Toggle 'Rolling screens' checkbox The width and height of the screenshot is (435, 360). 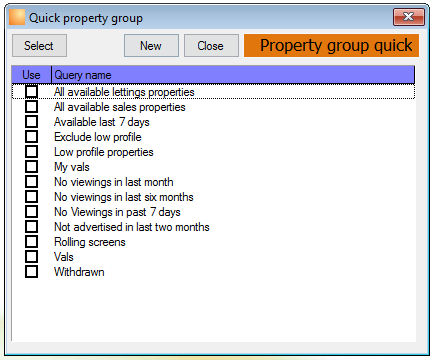coord(31,242)
